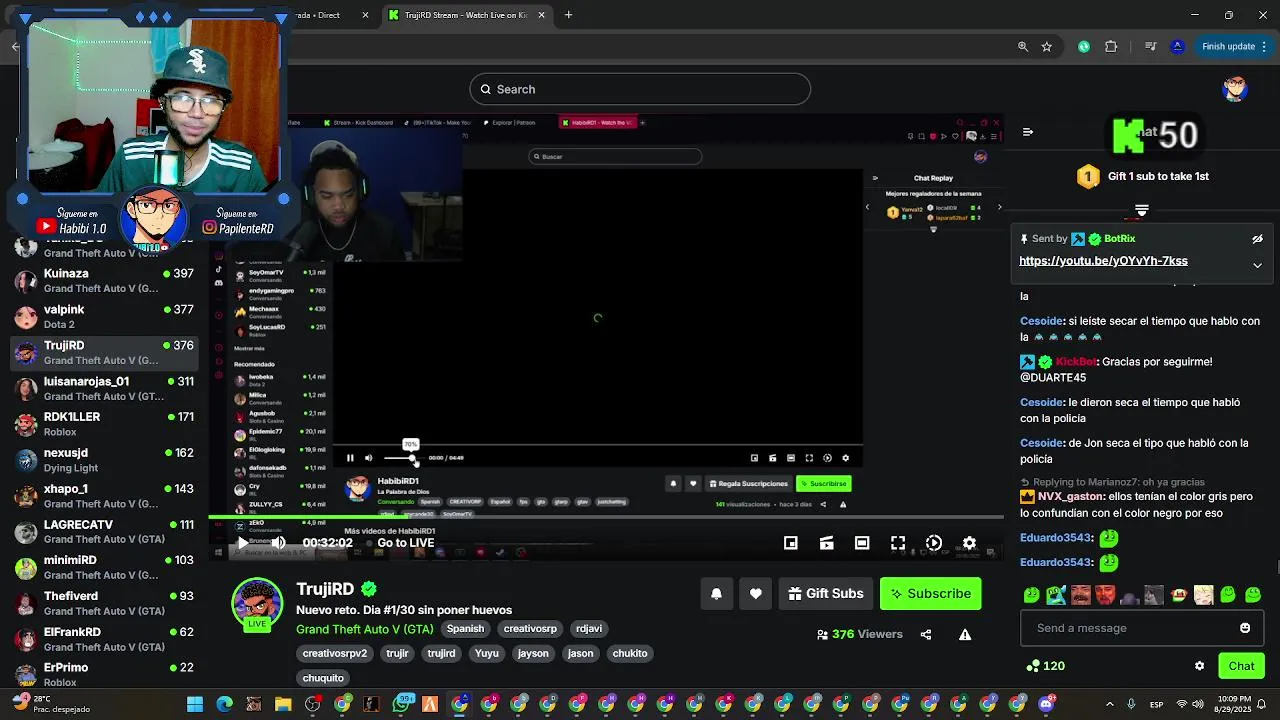Report the stream warning icon
The height and width of the screenshot is (720, 1280).
coord(965,634)
